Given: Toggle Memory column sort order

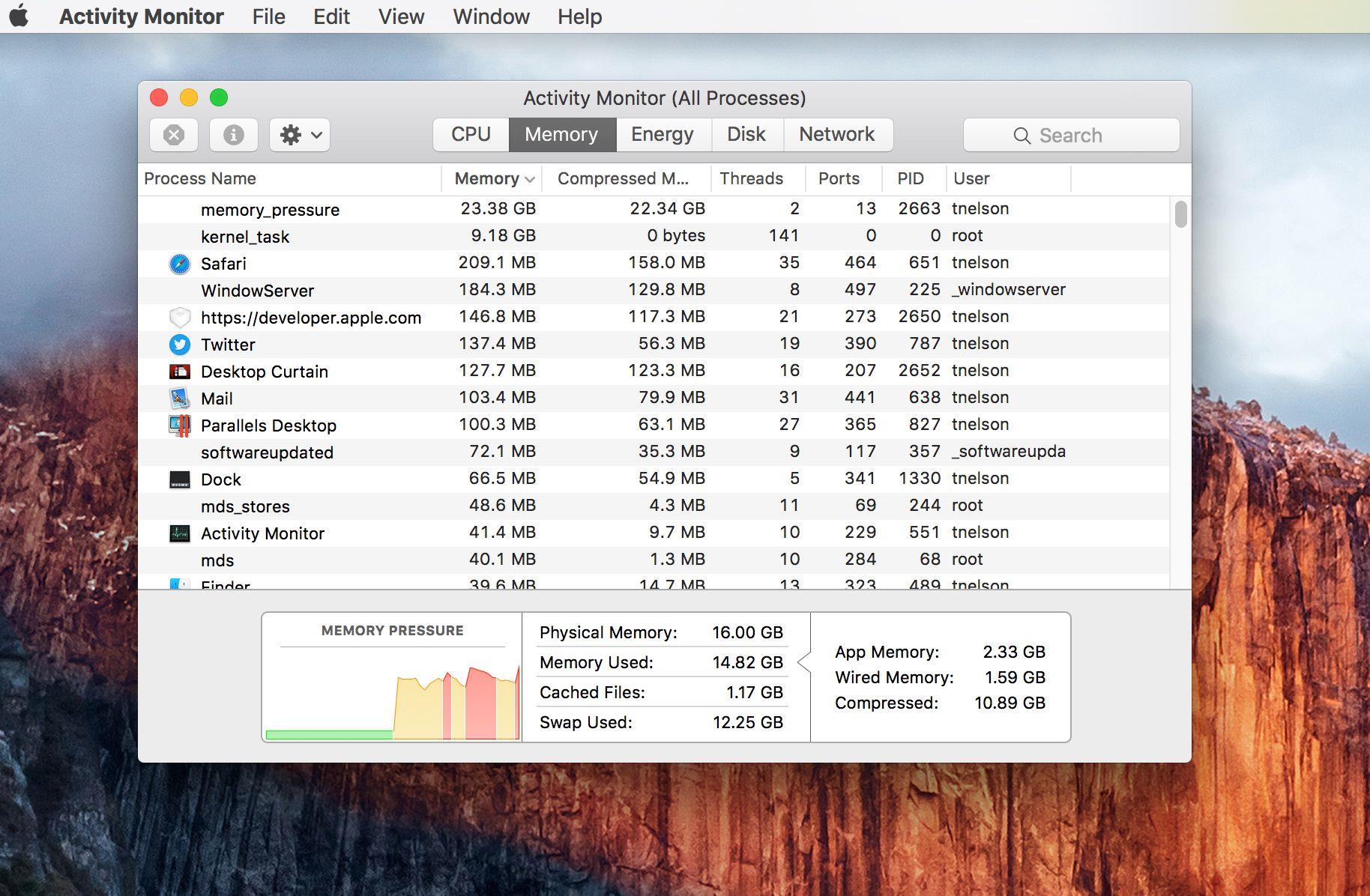Looking at the screenshot, I should tap(492, 179).
